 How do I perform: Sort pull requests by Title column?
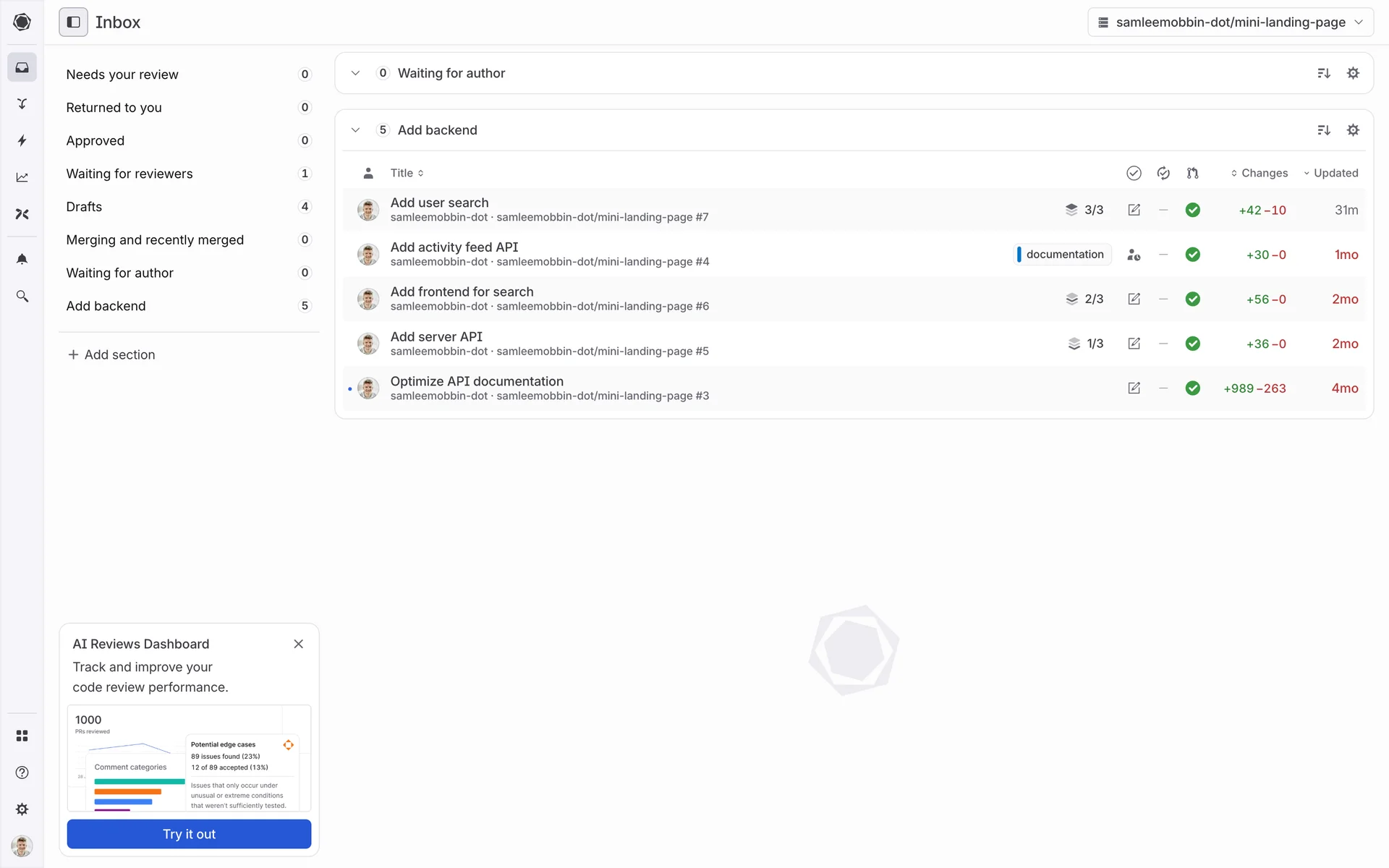tap(407, 173)
